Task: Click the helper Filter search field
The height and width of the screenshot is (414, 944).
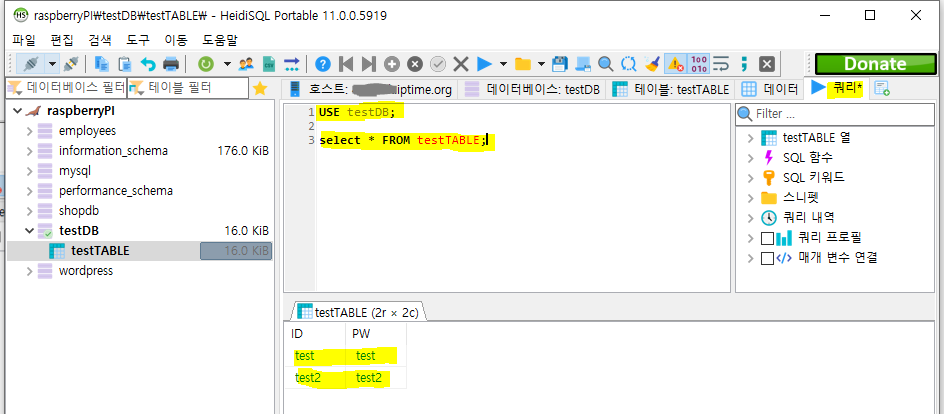Action: (x=834, y=114)
